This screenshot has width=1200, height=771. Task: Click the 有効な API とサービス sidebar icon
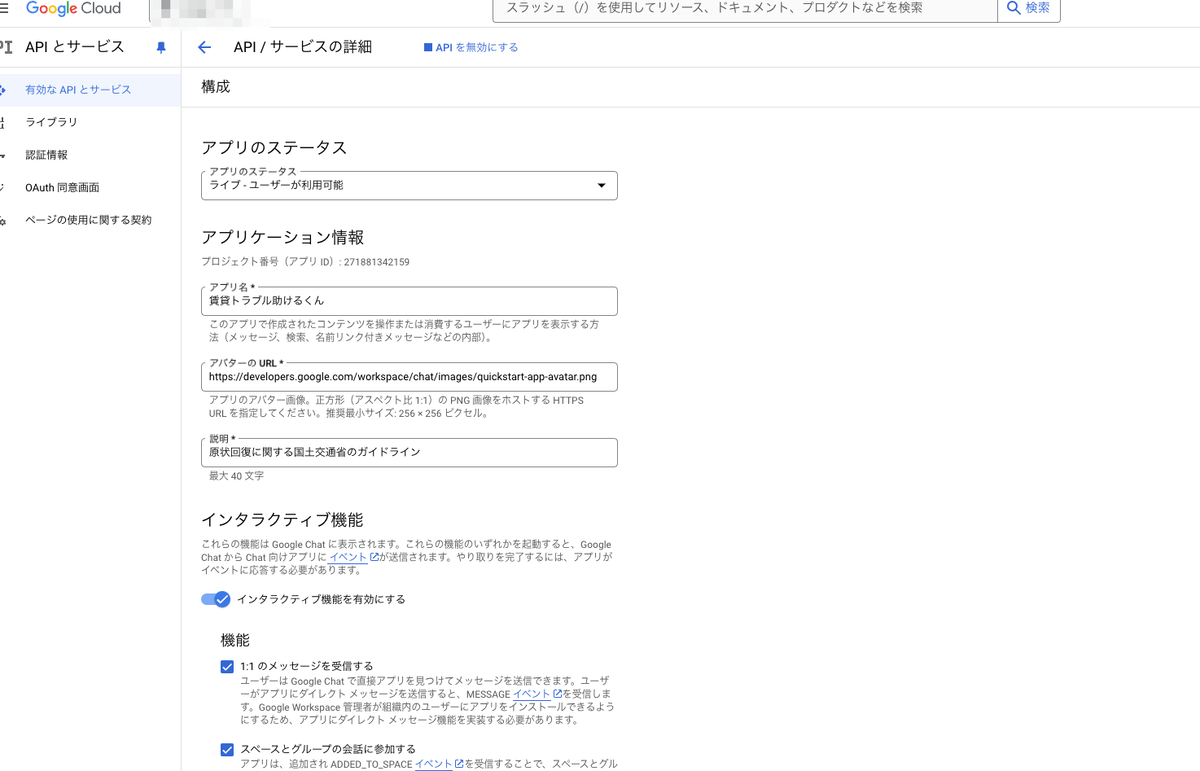point(3,90)
